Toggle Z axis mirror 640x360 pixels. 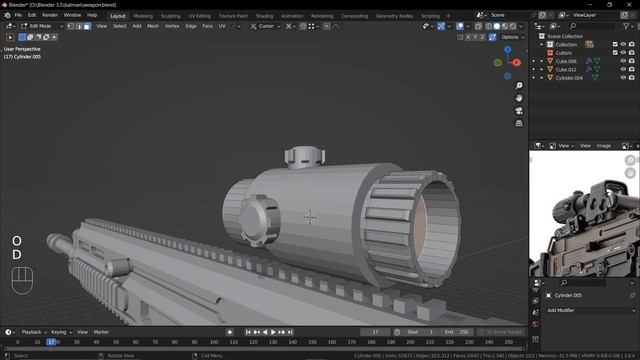click(x=482, y=37)
